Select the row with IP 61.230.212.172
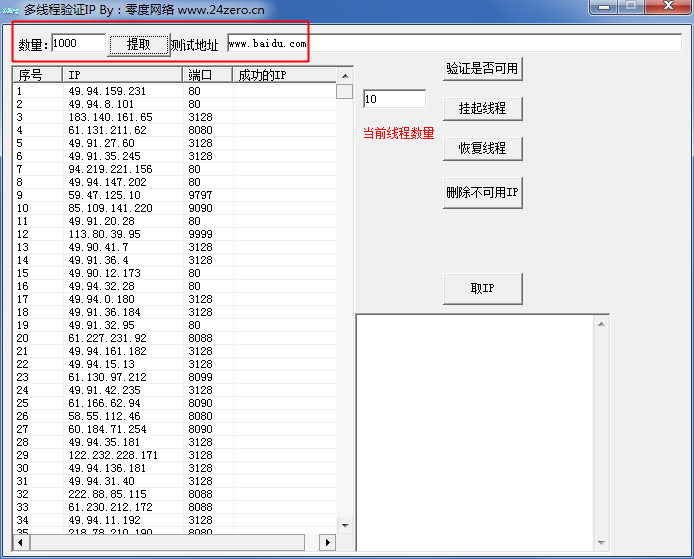Viewport: 694px width, 559px height. (174, 507)
